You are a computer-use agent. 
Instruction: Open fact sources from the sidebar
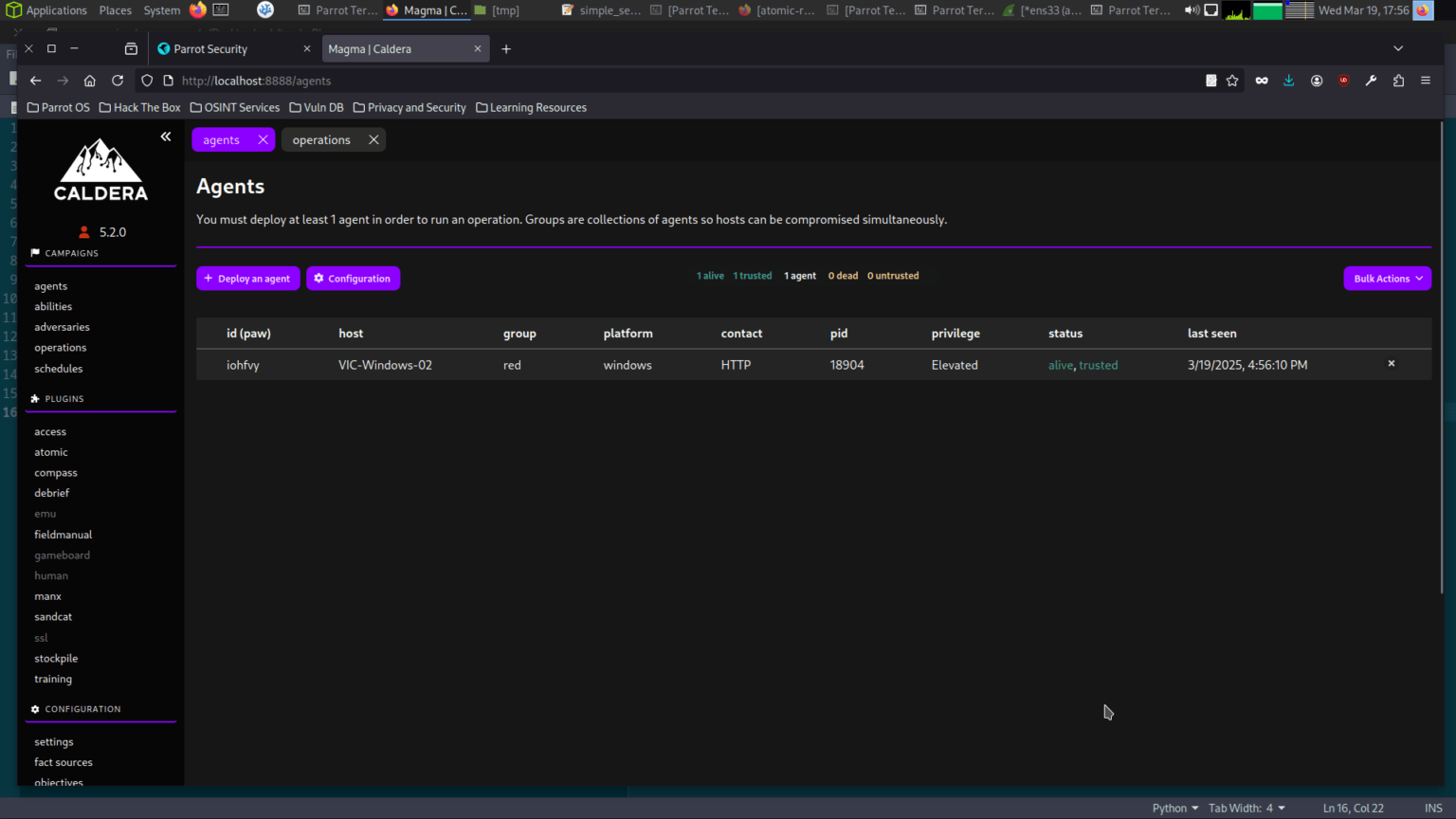(x=64, y=762)
